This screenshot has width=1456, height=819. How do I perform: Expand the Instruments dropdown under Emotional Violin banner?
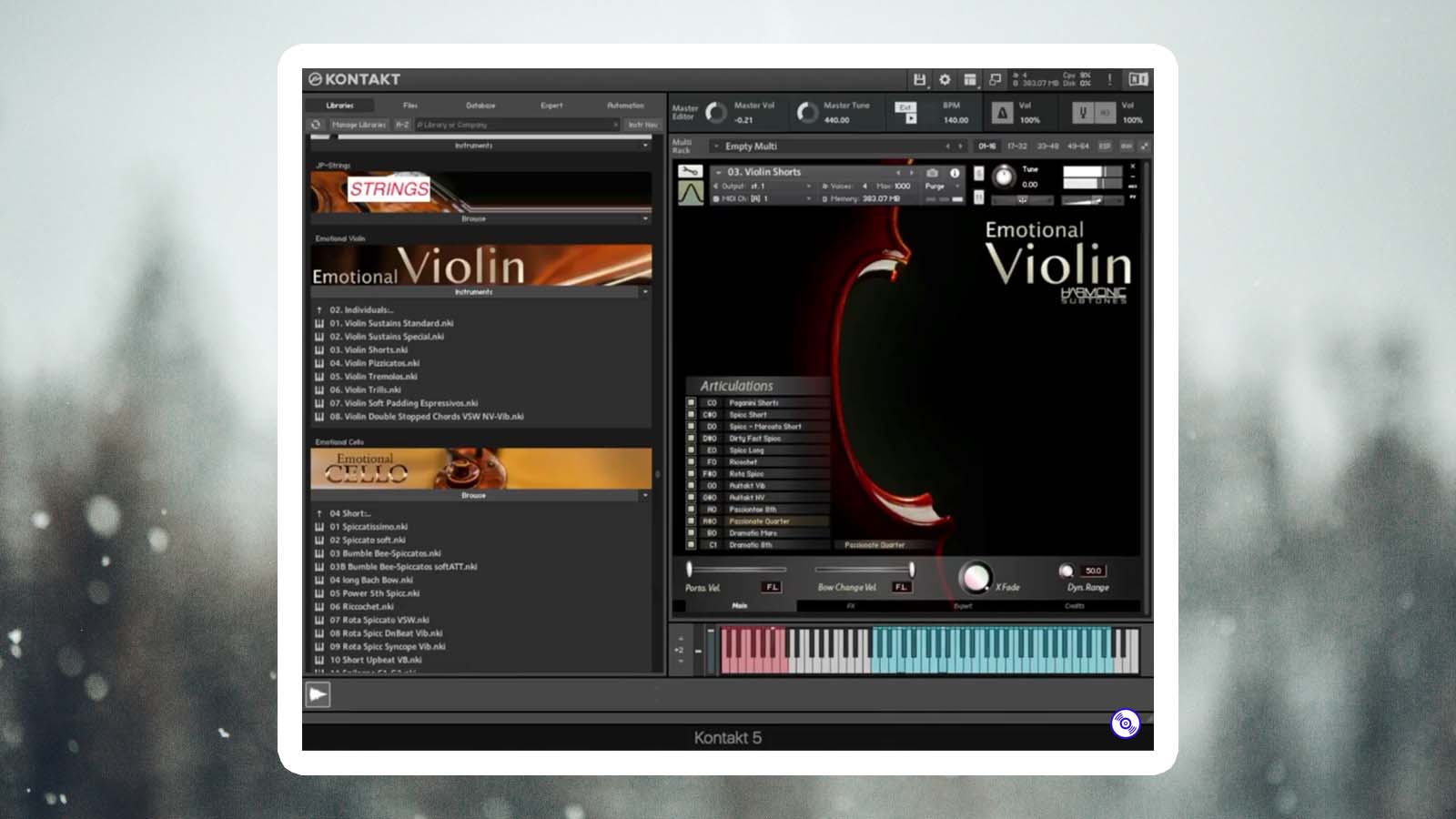pyautogui.click(x=645, y=292)
